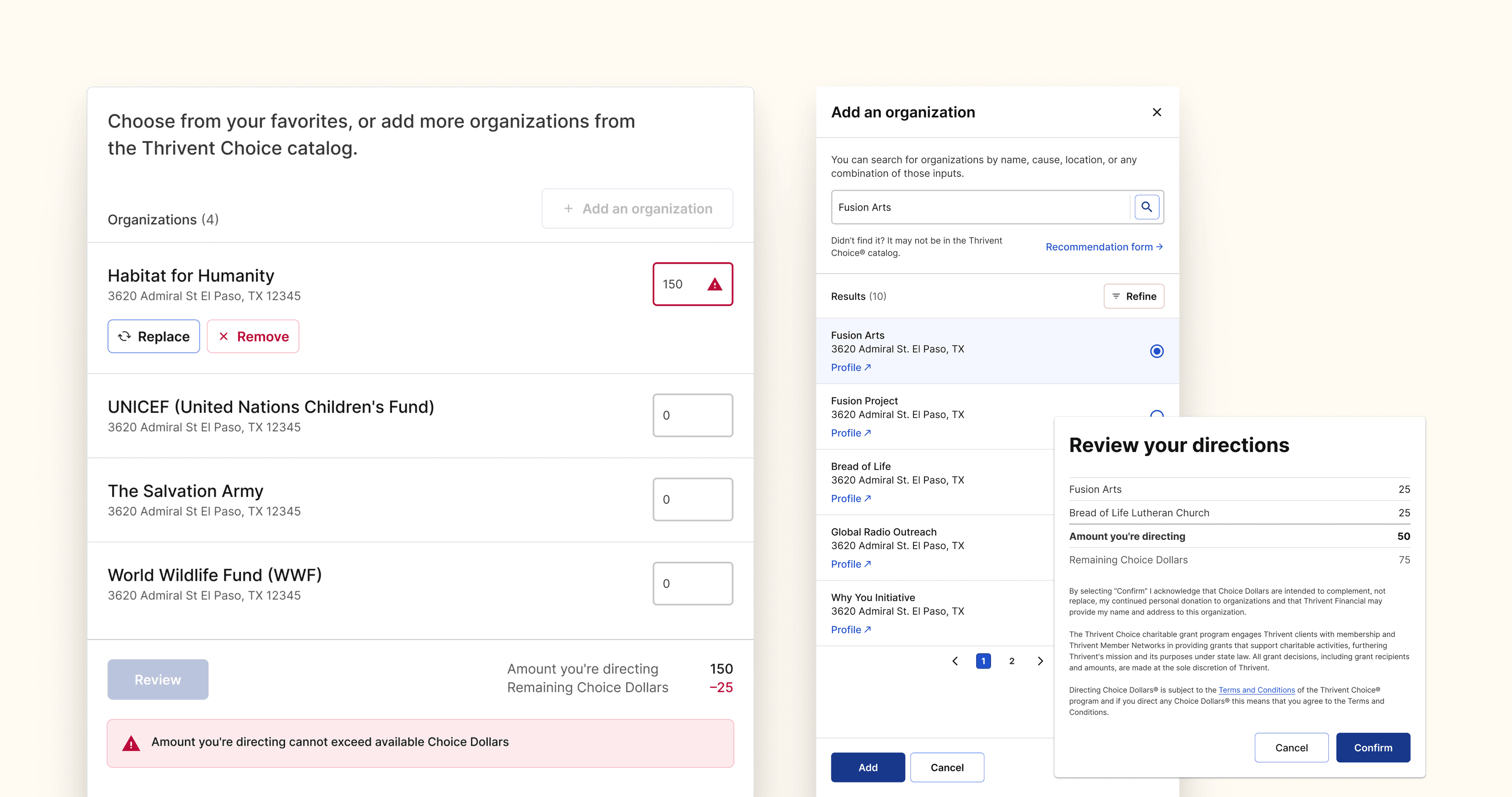Click The Salvation Army organization name
The height and width of the screenshot is (797, 1512).
[185, 491]
